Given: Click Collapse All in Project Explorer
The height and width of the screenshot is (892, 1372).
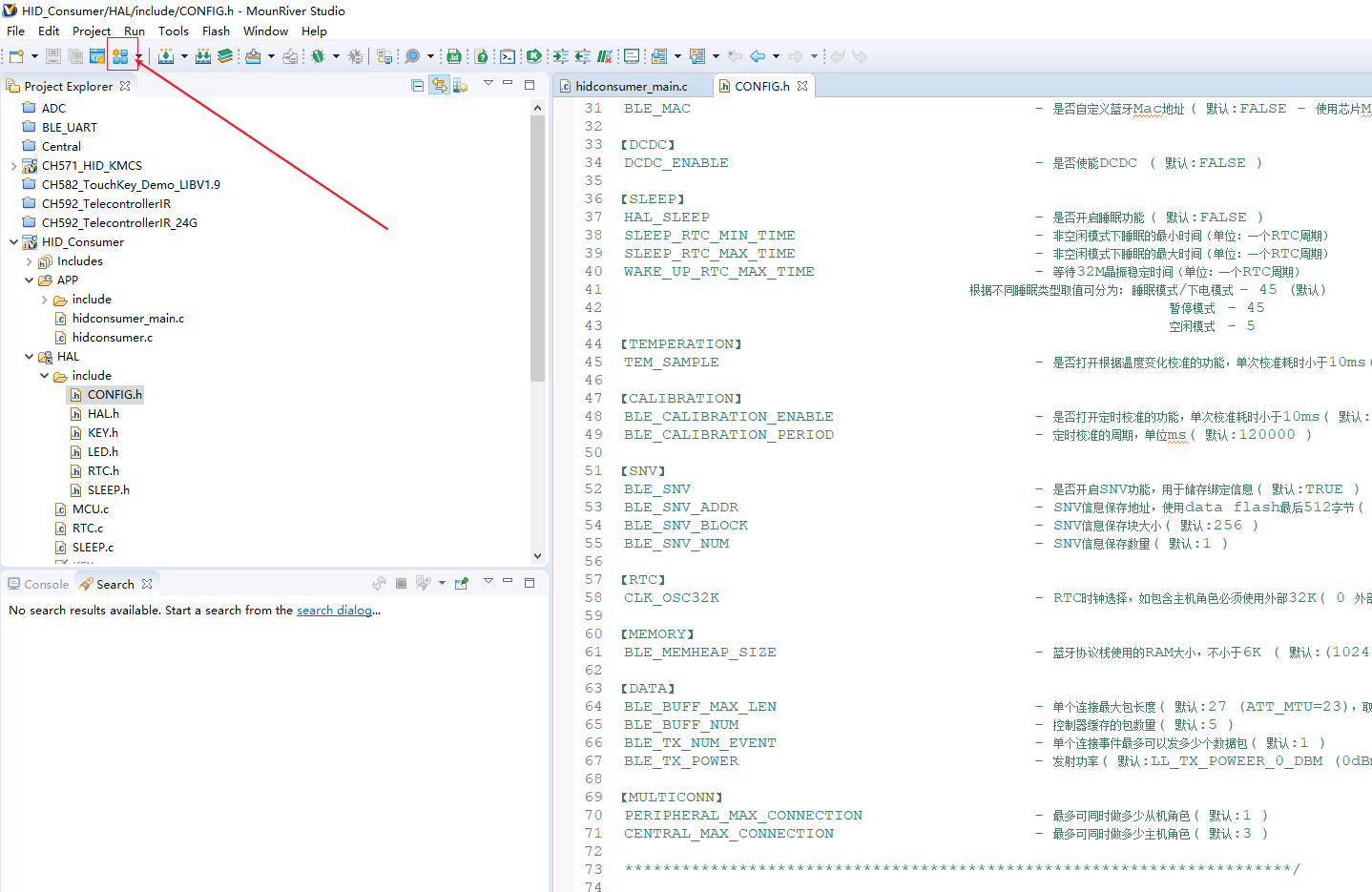Looking at the screenshot, I should (x=417, y=85).
